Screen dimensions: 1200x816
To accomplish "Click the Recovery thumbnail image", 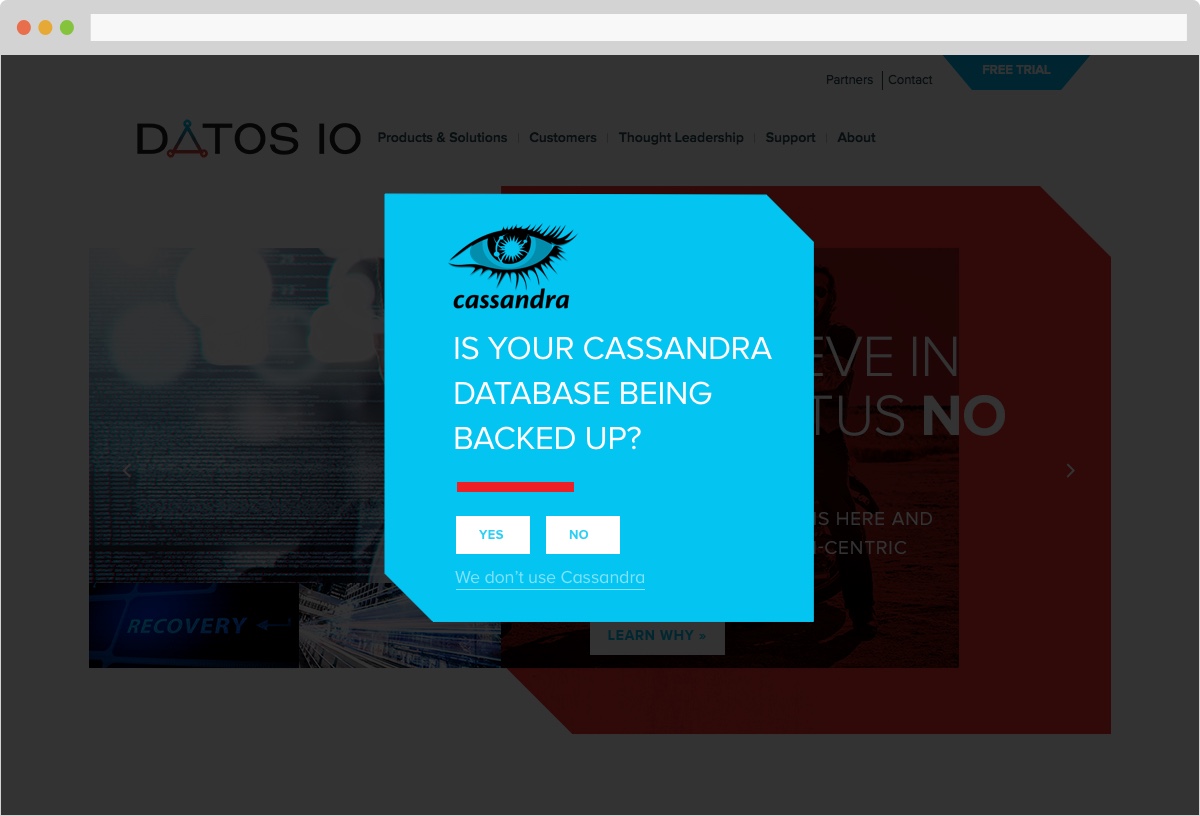I will (194, 626).
